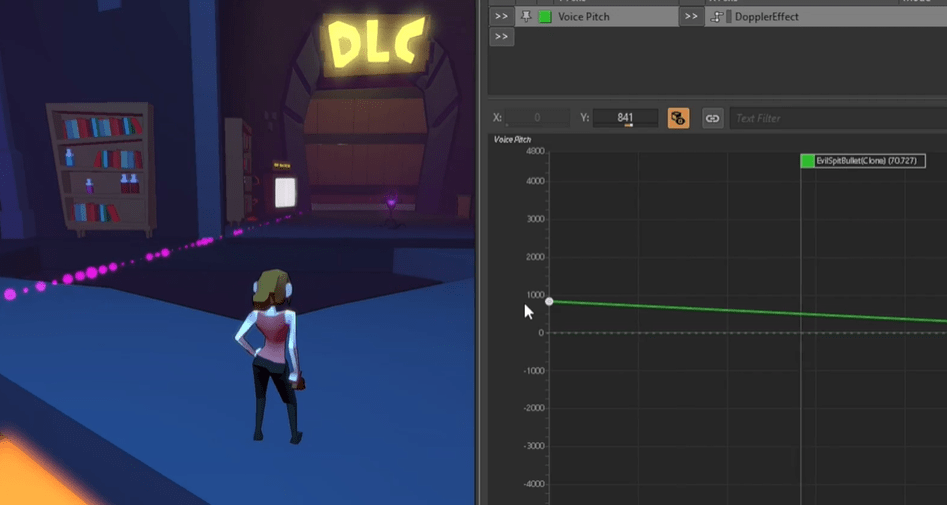Select the Voice Pitch row label
Screen dimensions: 947x505
click(583, 16)
